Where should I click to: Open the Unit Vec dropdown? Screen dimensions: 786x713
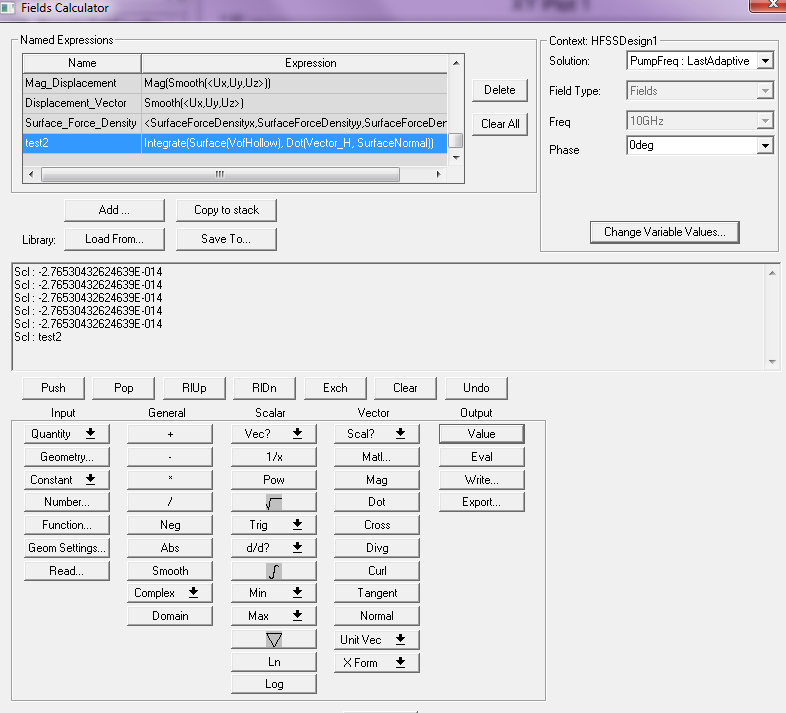pos(376,639)
